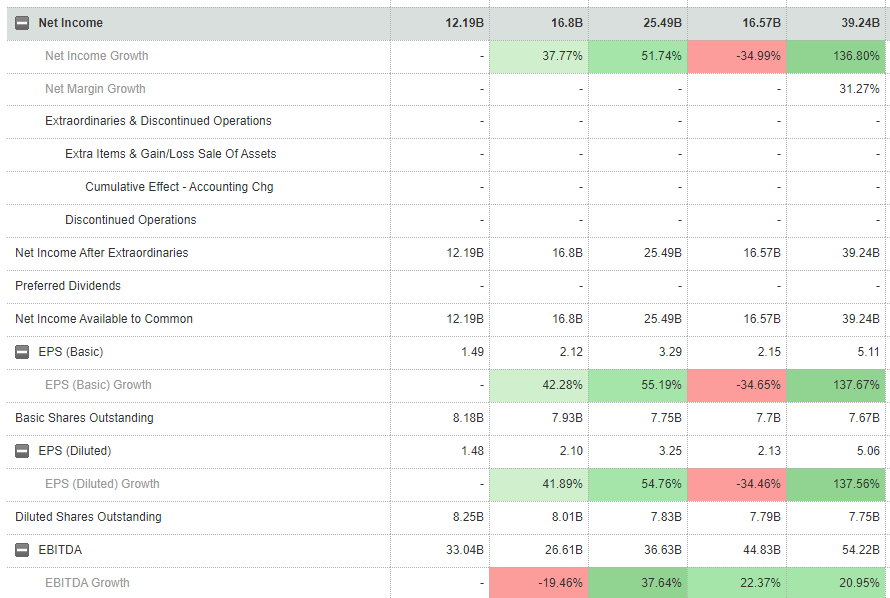Select the -19.46% EBITDA growth cell
890x598 pixels.
538,583
